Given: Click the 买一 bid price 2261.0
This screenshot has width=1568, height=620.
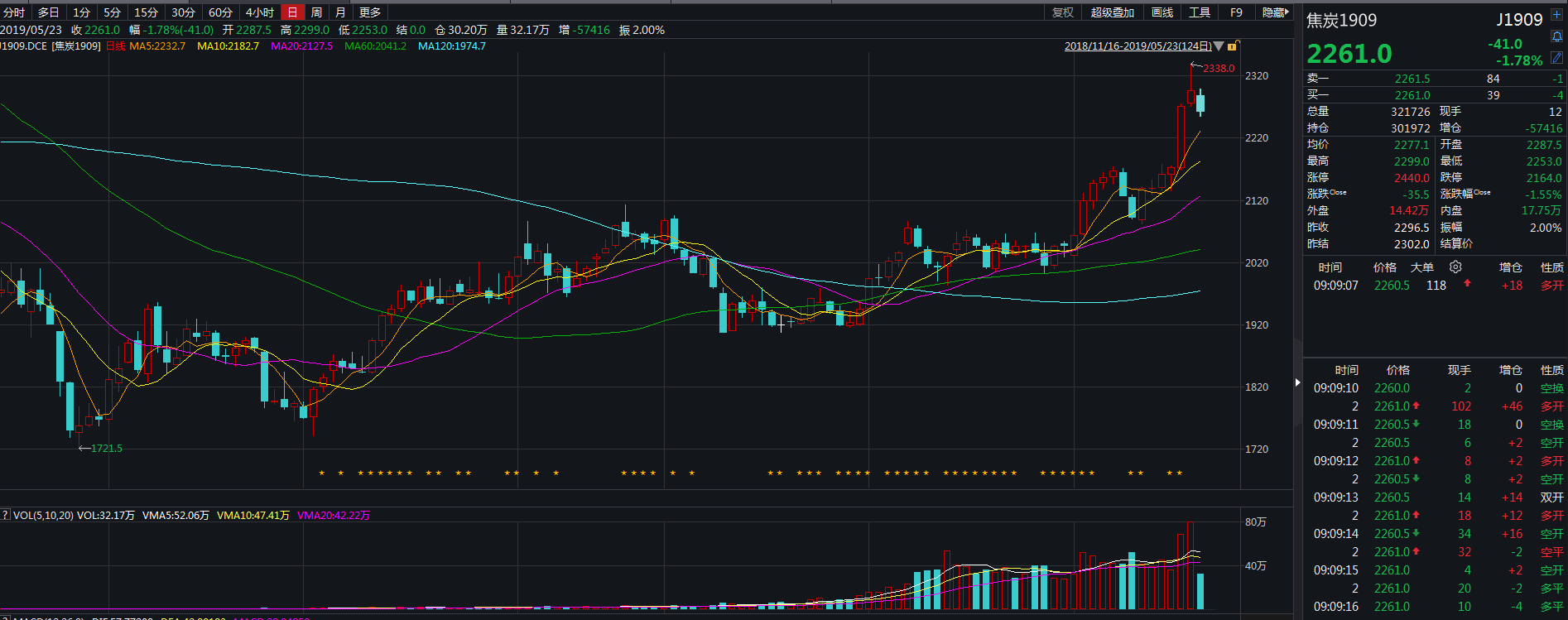Looking at the screenshot, I should [x=1412, y=95].
